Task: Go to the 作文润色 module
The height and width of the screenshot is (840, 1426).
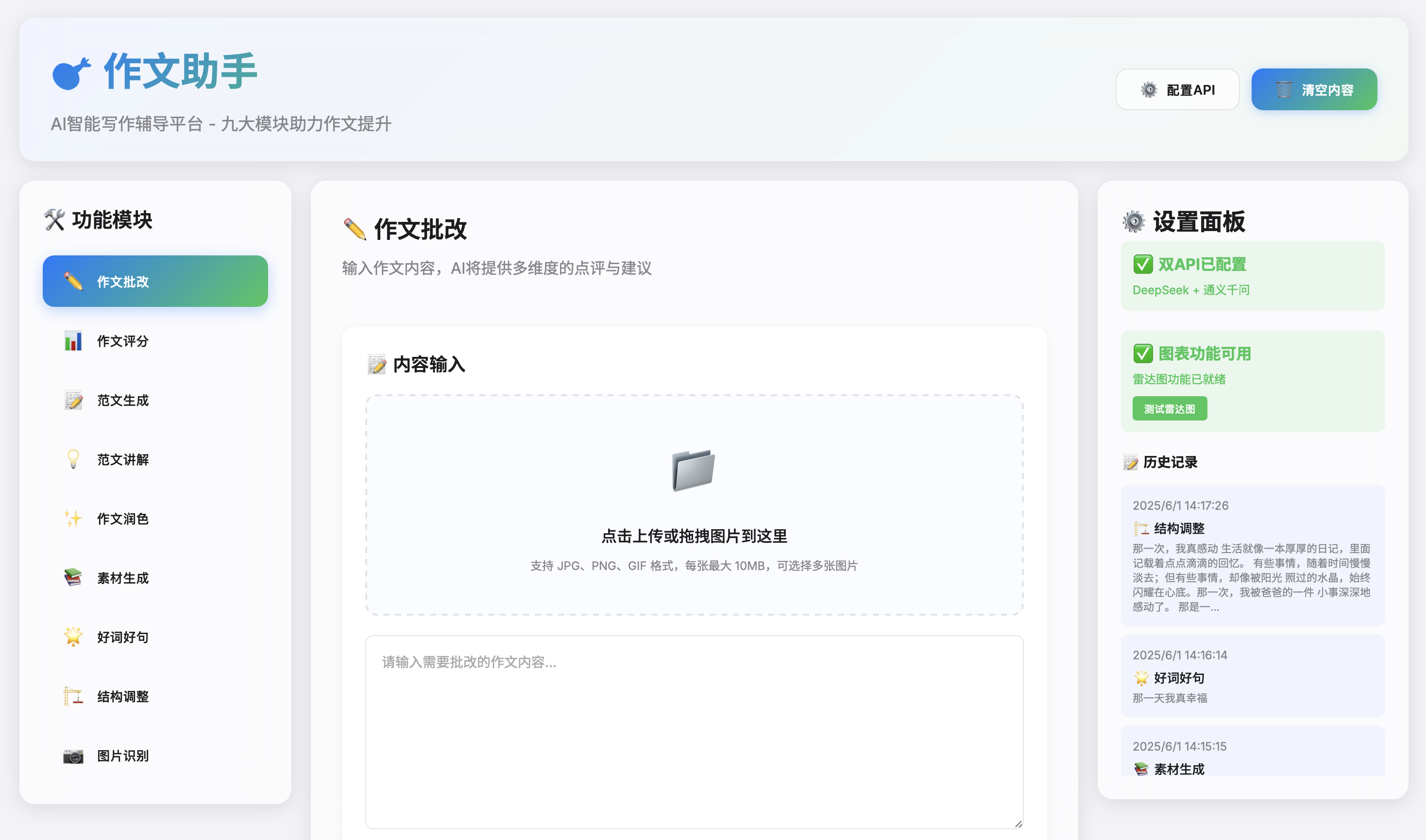Action: click(155, 519)
